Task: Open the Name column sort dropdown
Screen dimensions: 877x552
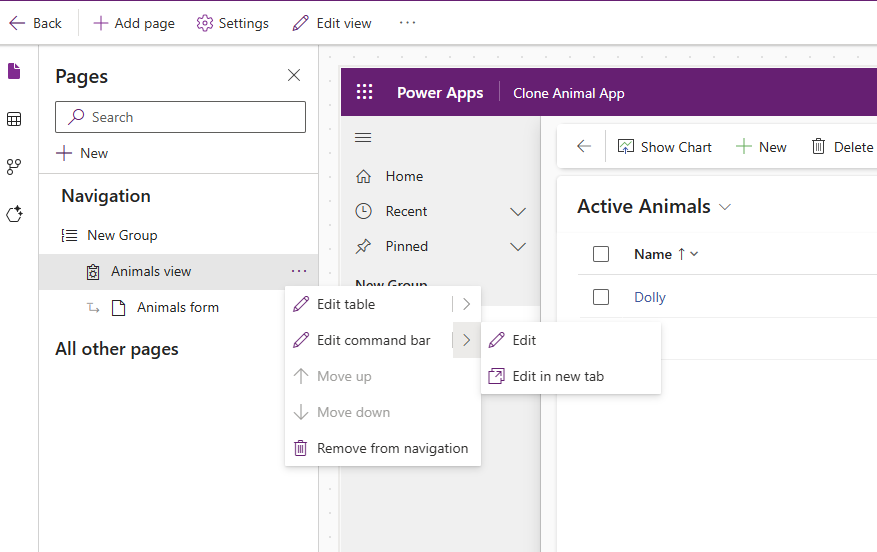Action: tap(694, 254)
